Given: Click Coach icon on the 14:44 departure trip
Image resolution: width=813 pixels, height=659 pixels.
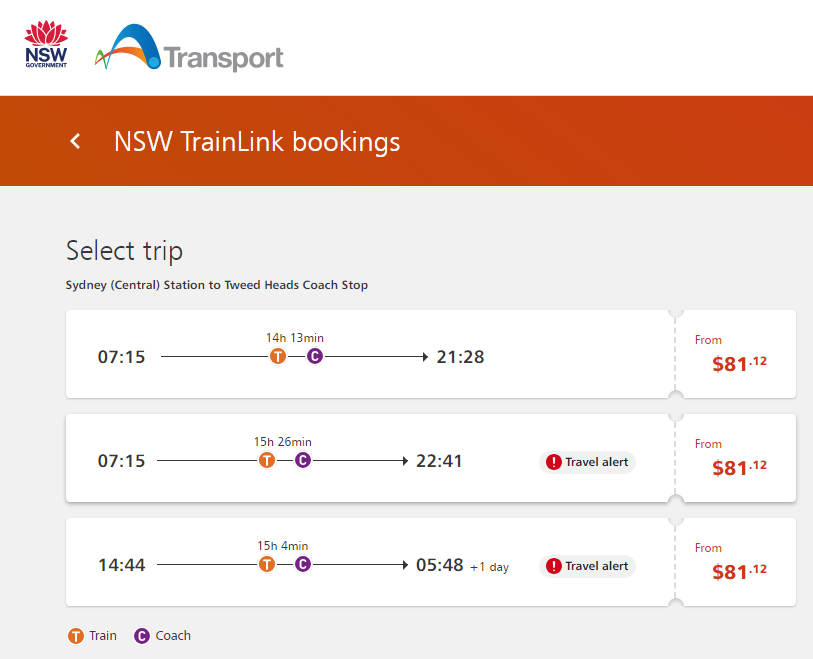Looking at the screenshot, I should tap(303, 564).
